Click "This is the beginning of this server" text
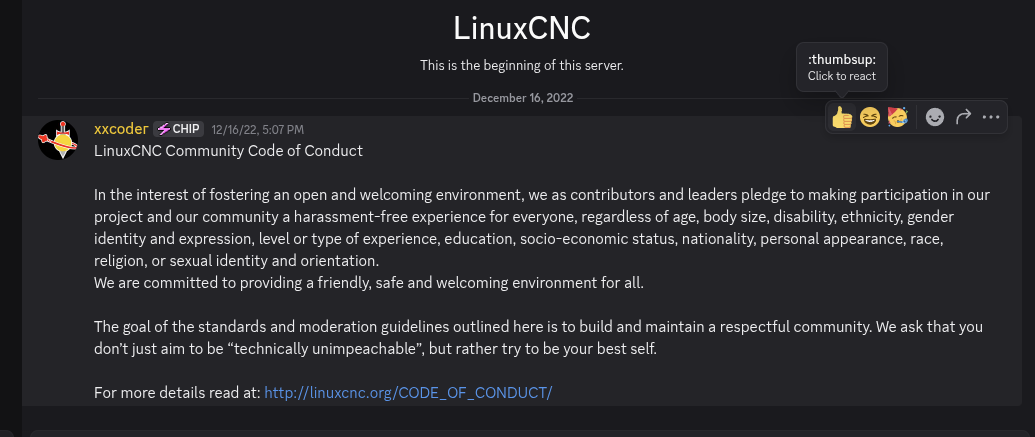 click(x=521, y=66)
